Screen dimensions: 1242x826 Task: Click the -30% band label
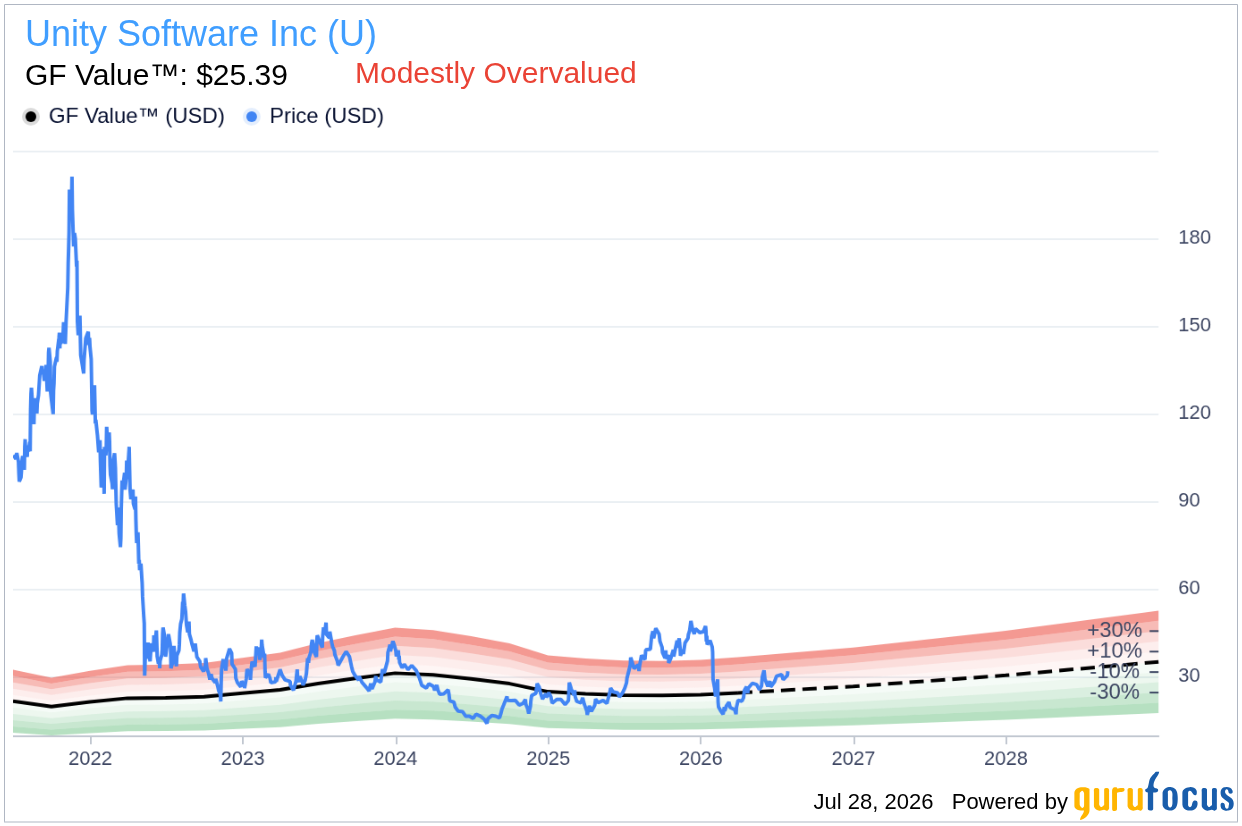point(1116,692)
